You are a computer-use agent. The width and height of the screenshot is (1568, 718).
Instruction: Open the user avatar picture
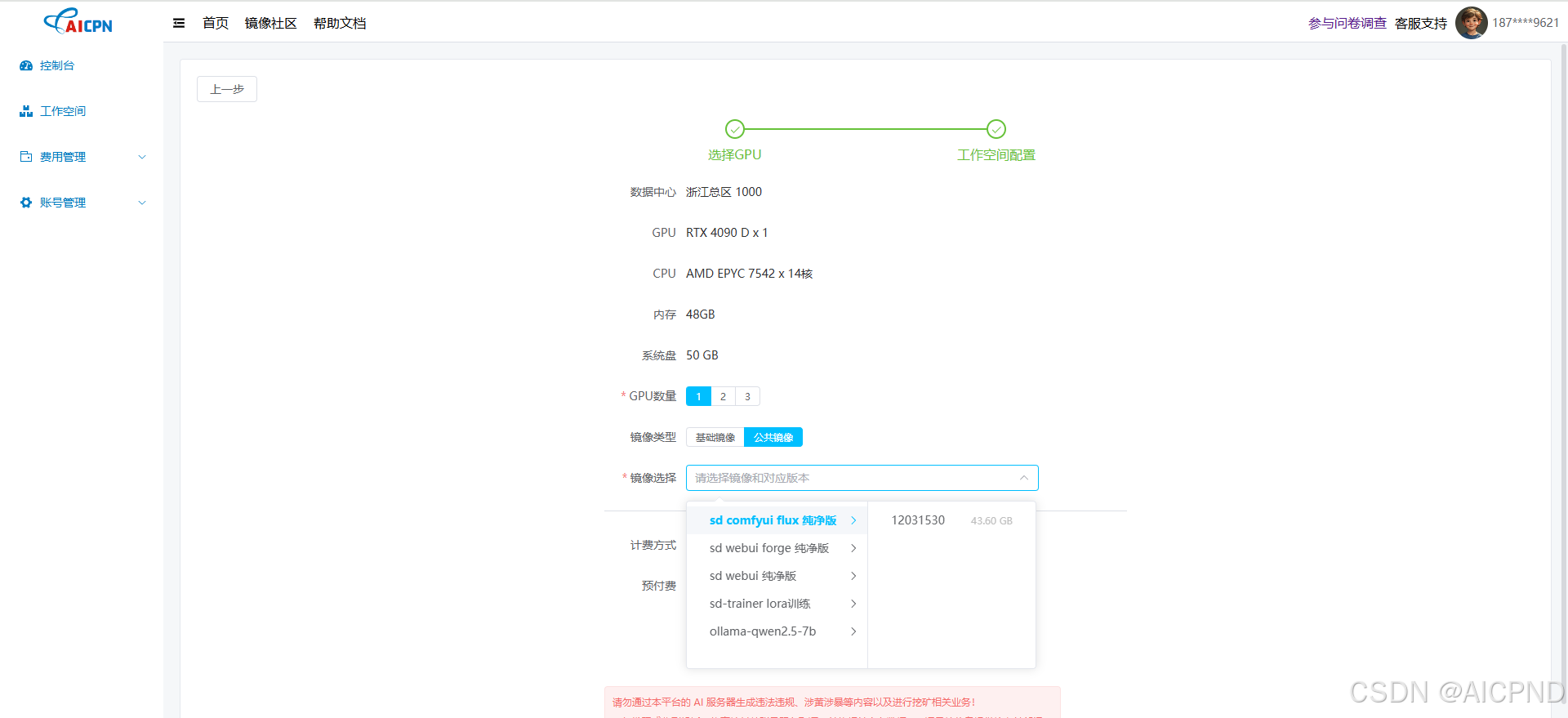tap(1471, 23)
